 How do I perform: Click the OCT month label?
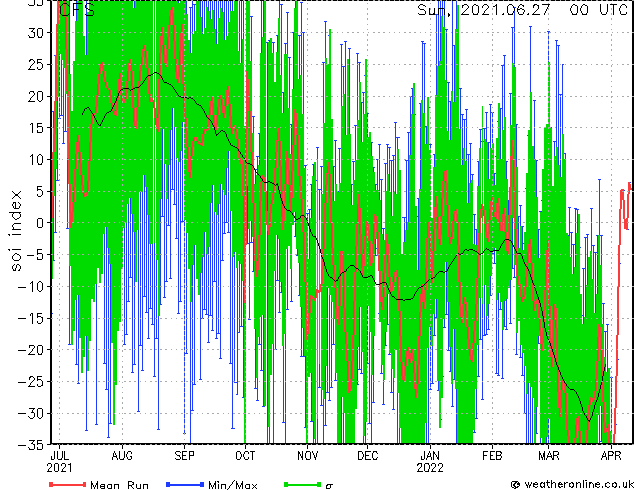pos(245,456)
